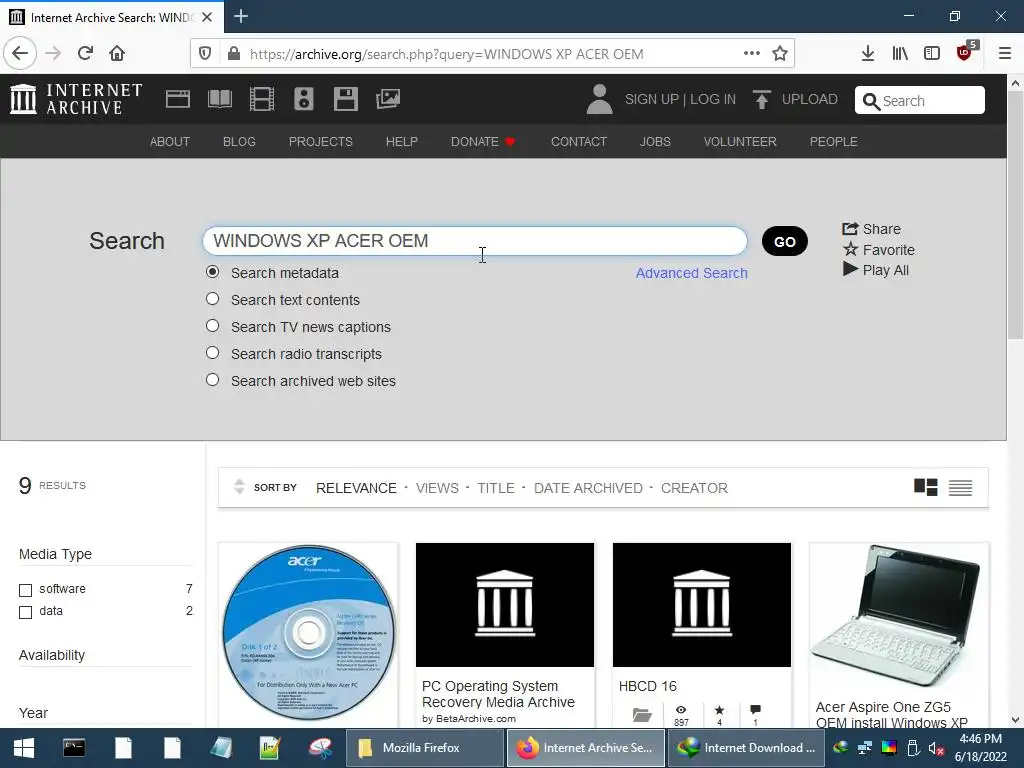Click Favorite this search

878,249
